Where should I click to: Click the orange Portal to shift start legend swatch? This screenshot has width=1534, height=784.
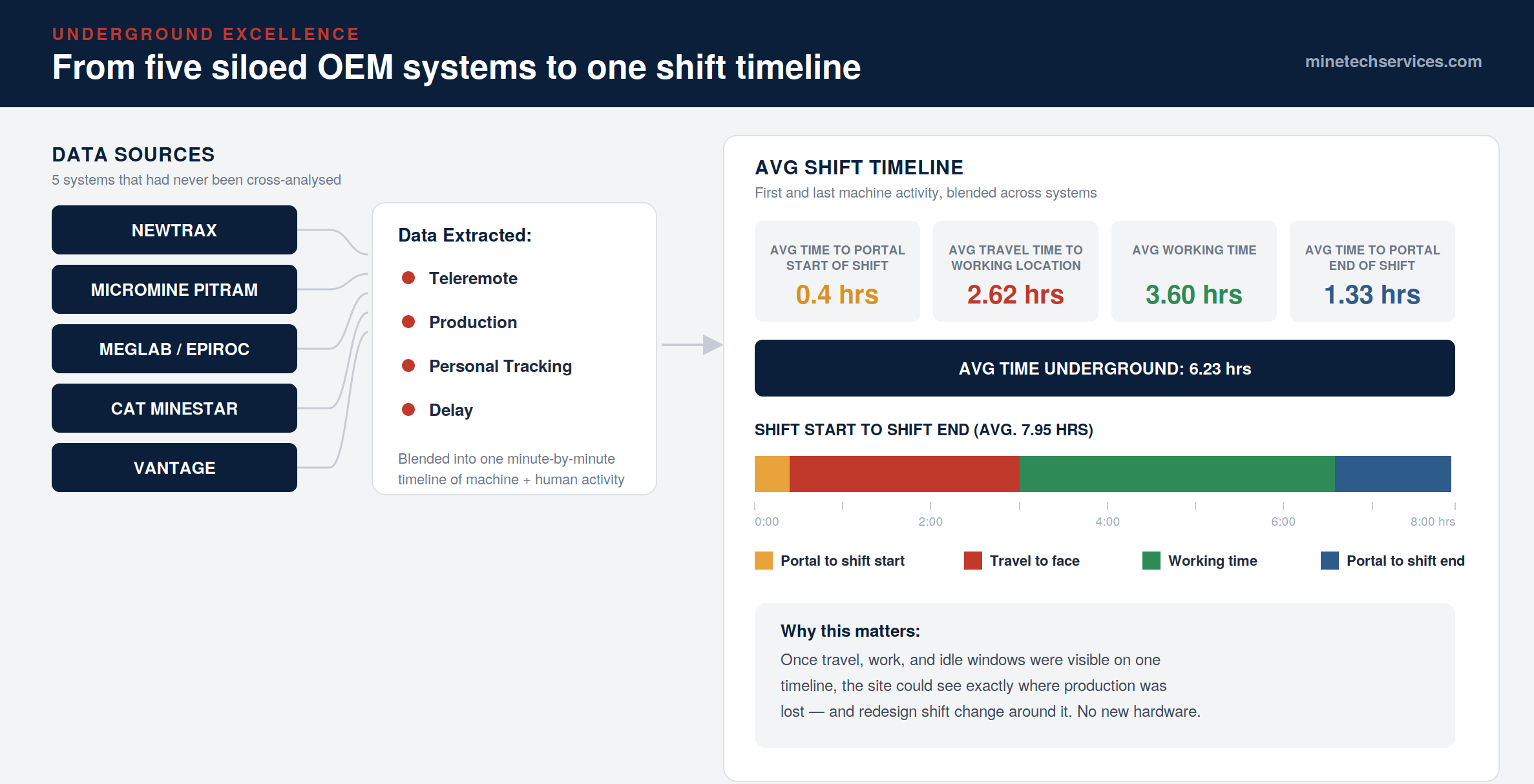coord(764,561)
